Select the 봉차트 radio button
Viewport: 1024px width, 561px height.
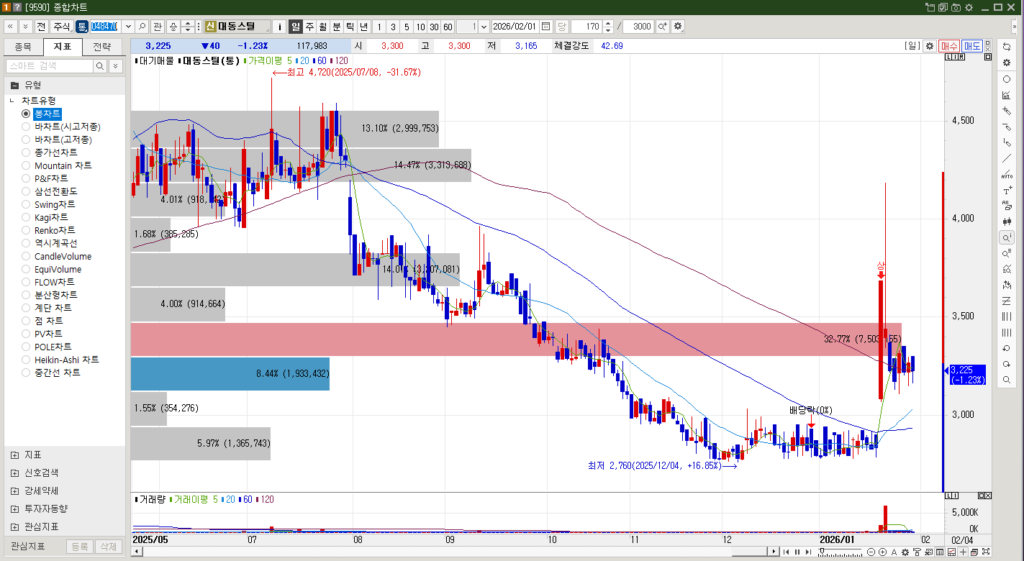click(26, 114)
